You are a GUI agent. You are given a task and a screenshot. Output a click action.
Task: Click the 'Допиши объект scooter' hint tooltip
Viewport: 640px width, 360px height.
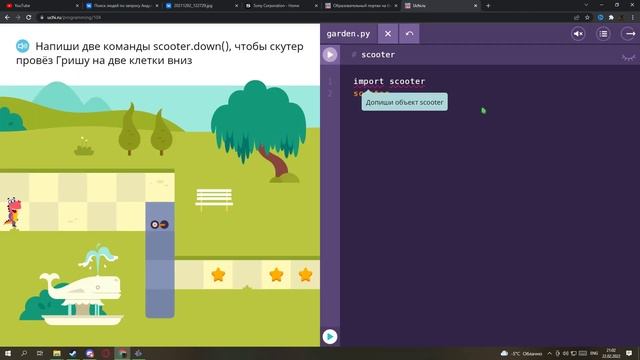[x=404, y=102]
